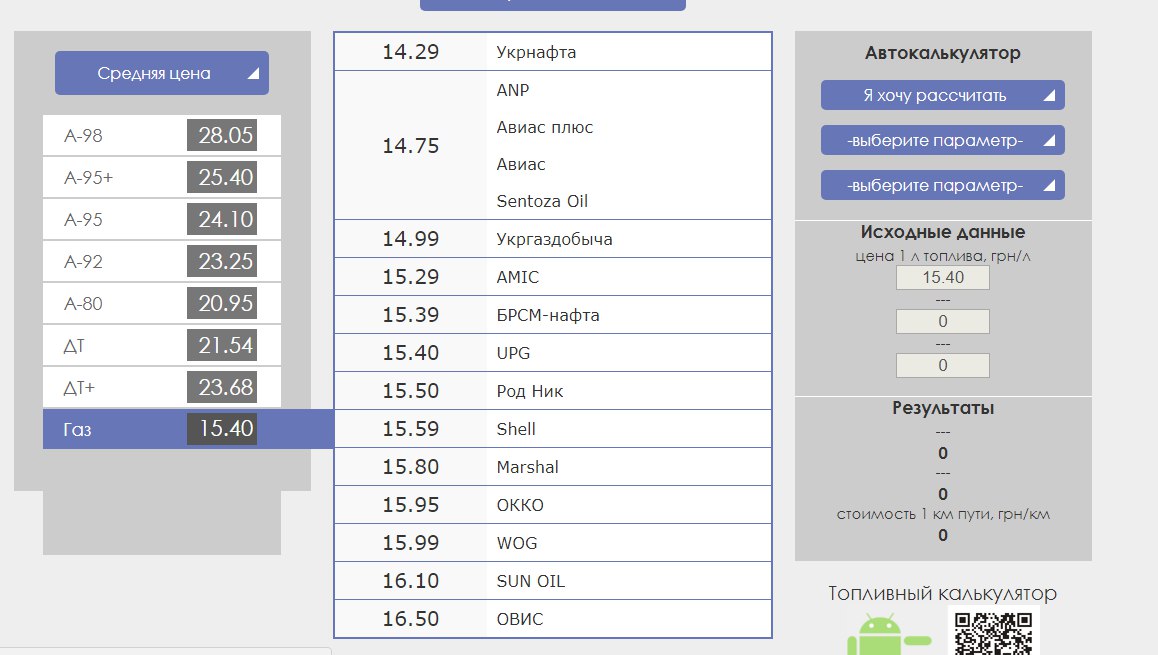The width and height of the screenshot is (1158, 655).
Task: Click the WOG station name
Action: click(517, 543)
